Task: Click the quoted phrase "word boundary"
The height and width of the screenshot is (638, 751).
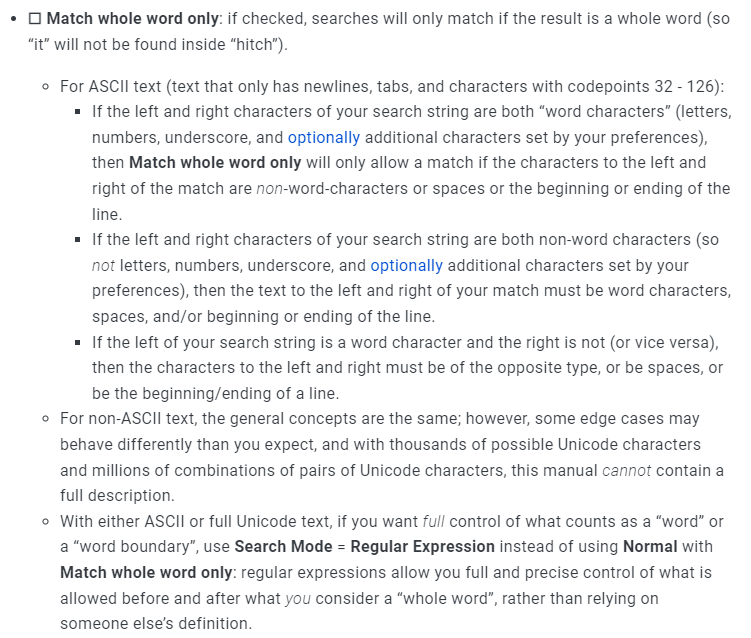Action: pos(137,547)
